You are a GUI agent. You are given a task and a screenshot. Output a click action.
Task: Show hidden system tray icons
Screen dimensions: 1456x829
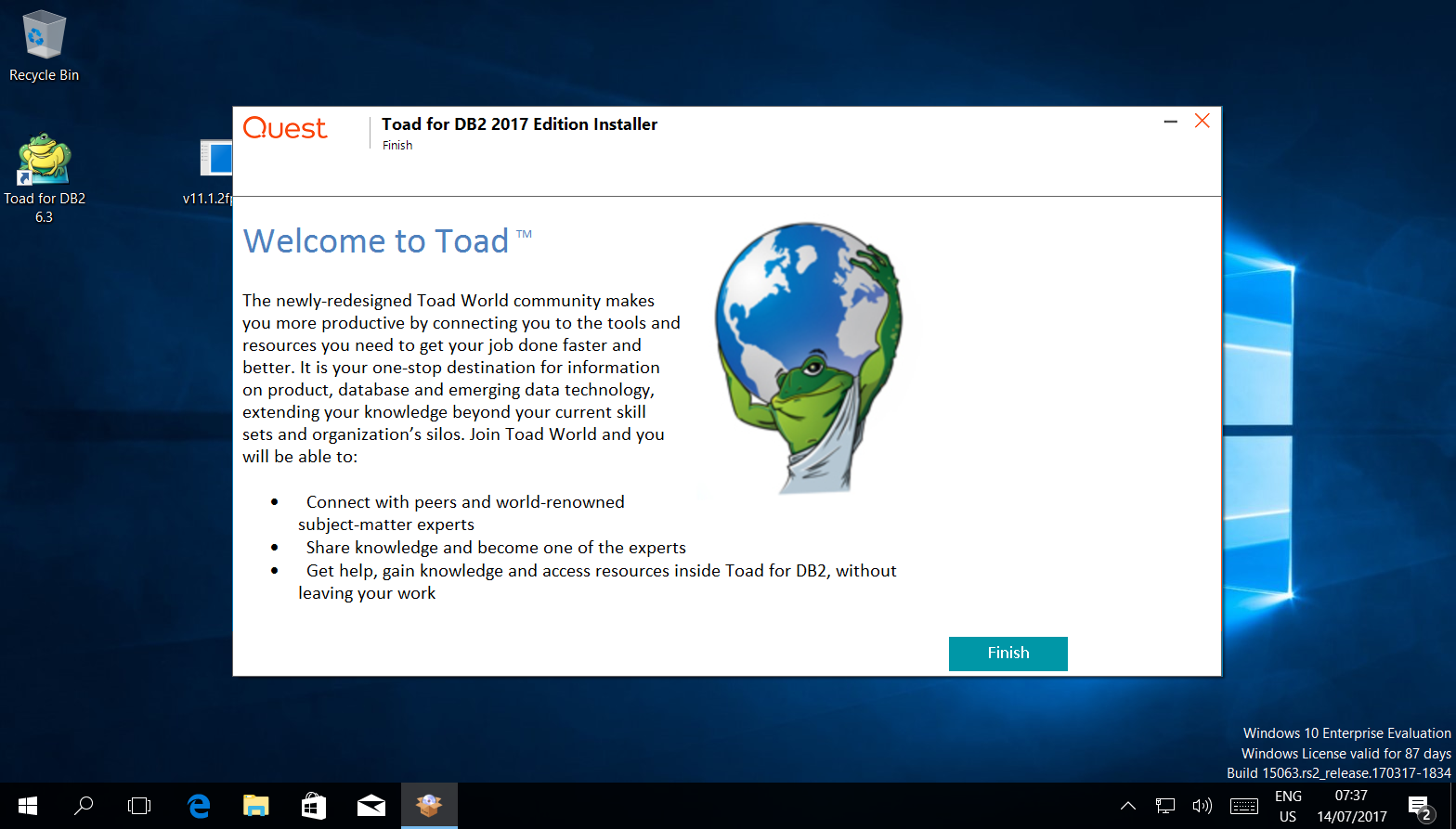1128,806
